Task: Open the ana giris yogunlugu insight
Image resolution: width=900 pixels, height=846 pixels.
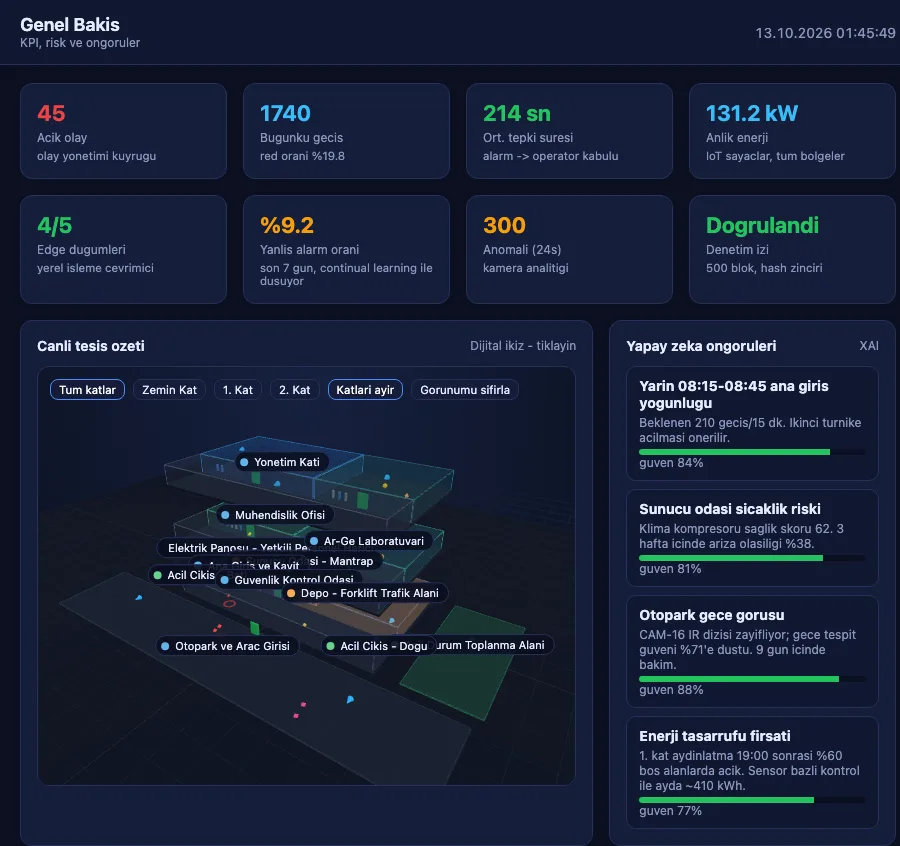Action: click(x=752, y=424)
